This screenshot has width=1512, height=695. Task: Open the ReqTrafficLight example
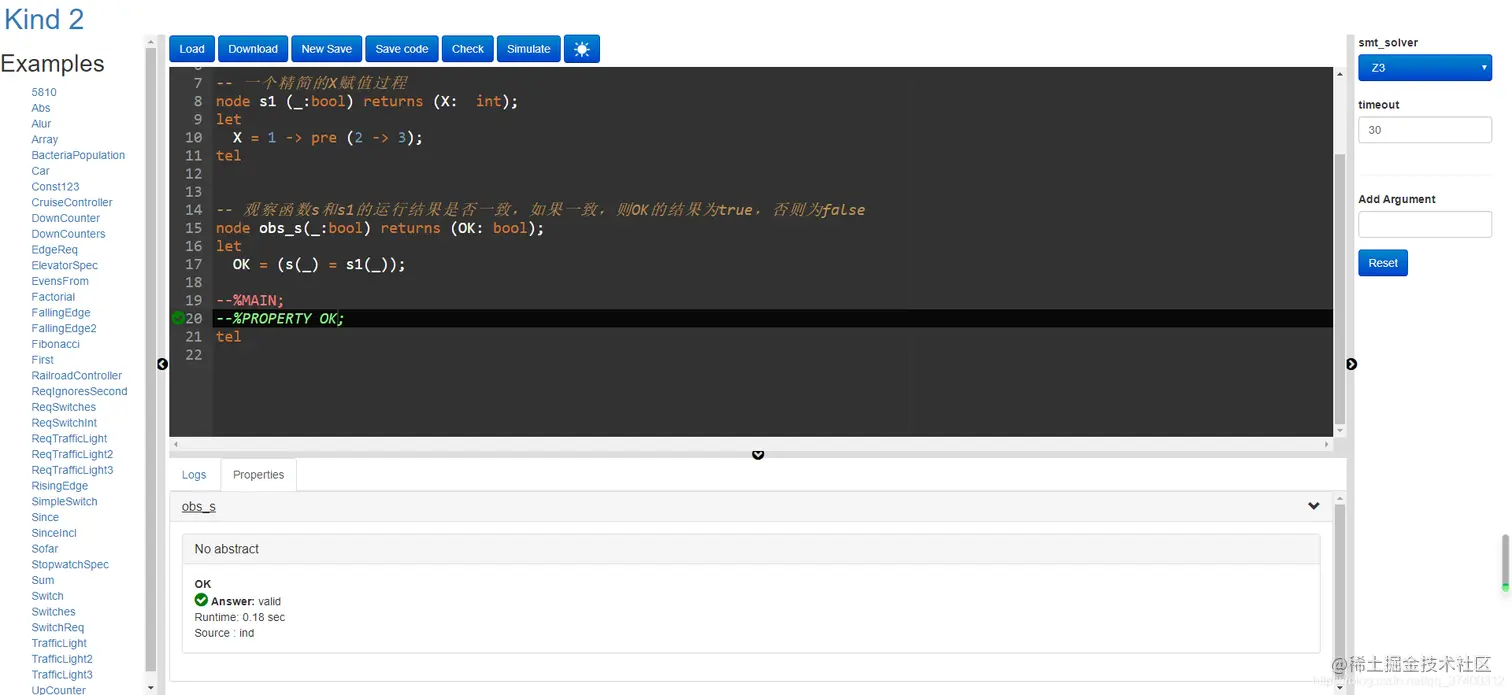[69, 439]
